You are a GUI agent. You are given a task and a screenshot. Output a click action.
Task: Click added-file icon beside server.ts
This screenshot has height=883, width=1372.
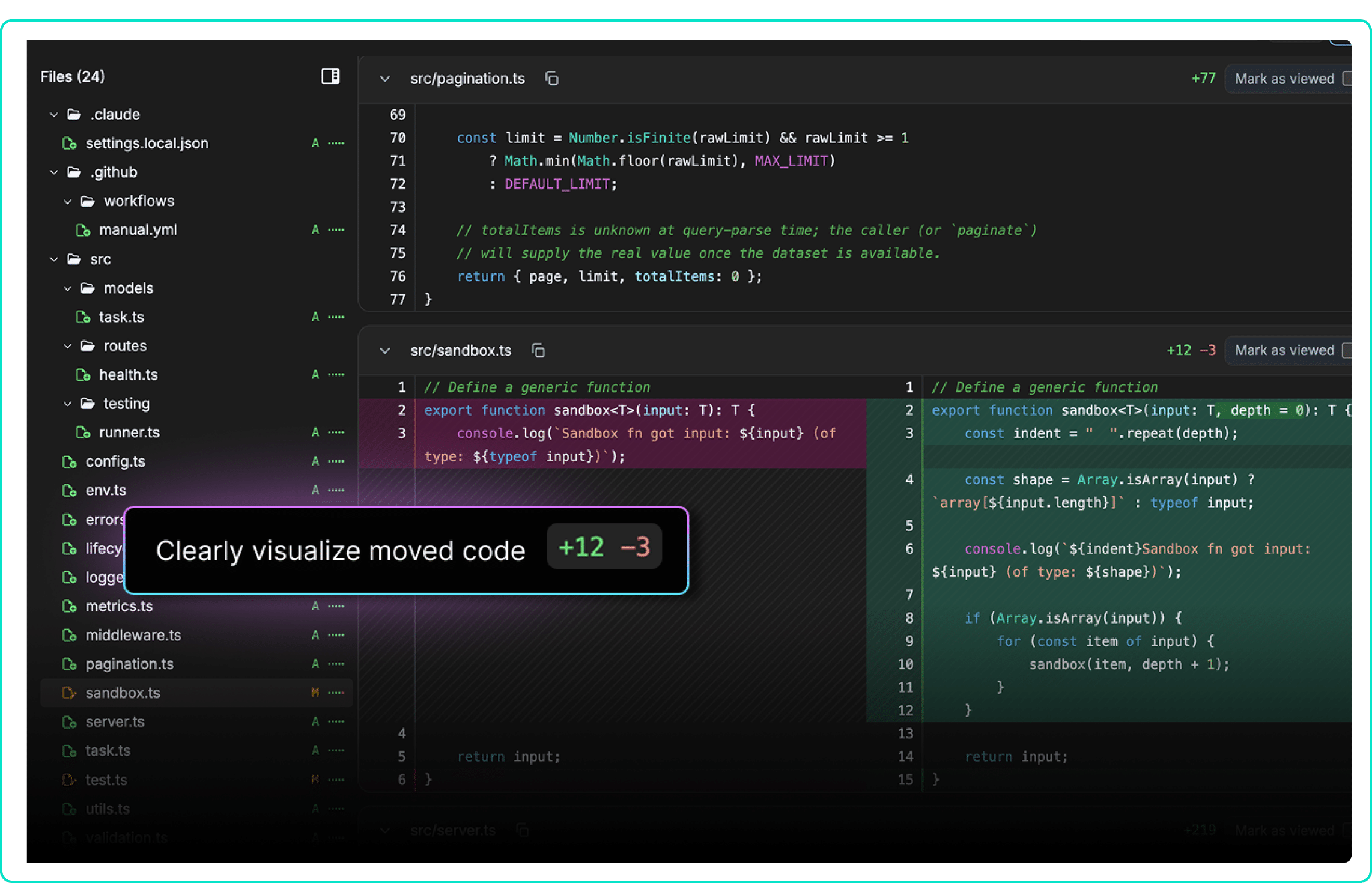pyautogui.click(x=70, y=721)
